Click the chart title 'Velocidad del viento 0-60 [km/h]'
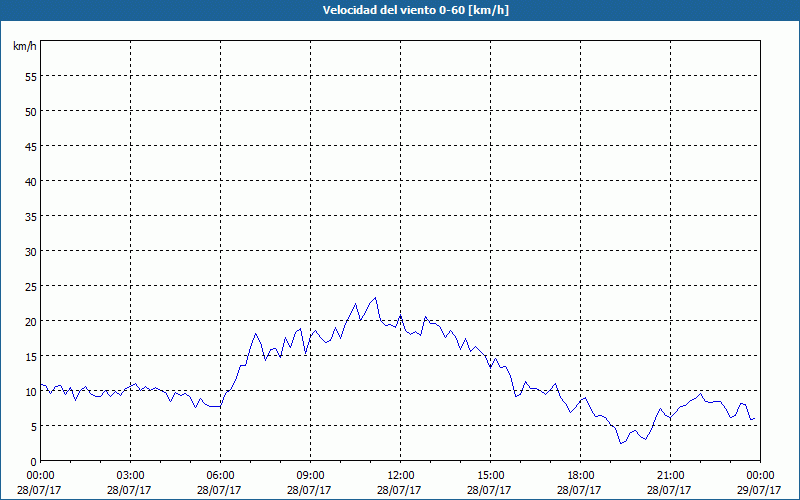This screenshot has height=500, width=800. click(x=415, y=10)
